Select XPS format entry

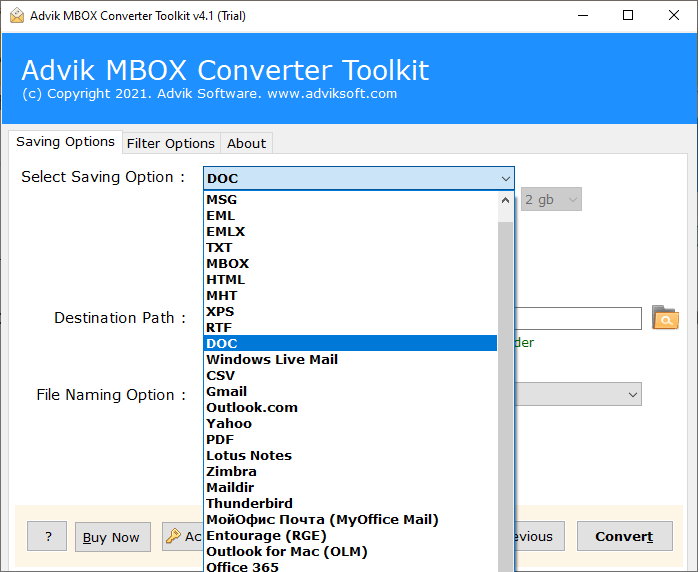350,312
